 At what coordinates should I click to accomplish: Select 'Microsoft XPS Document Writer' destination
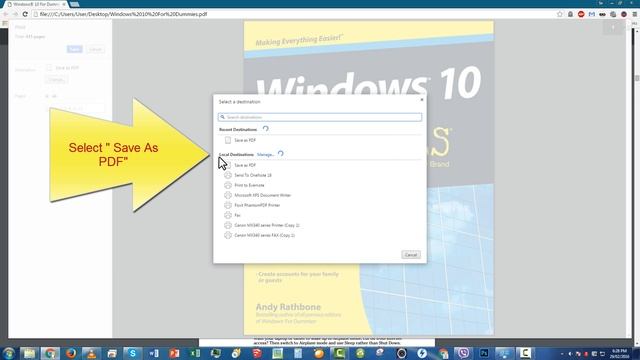click(x=262, y=195)
